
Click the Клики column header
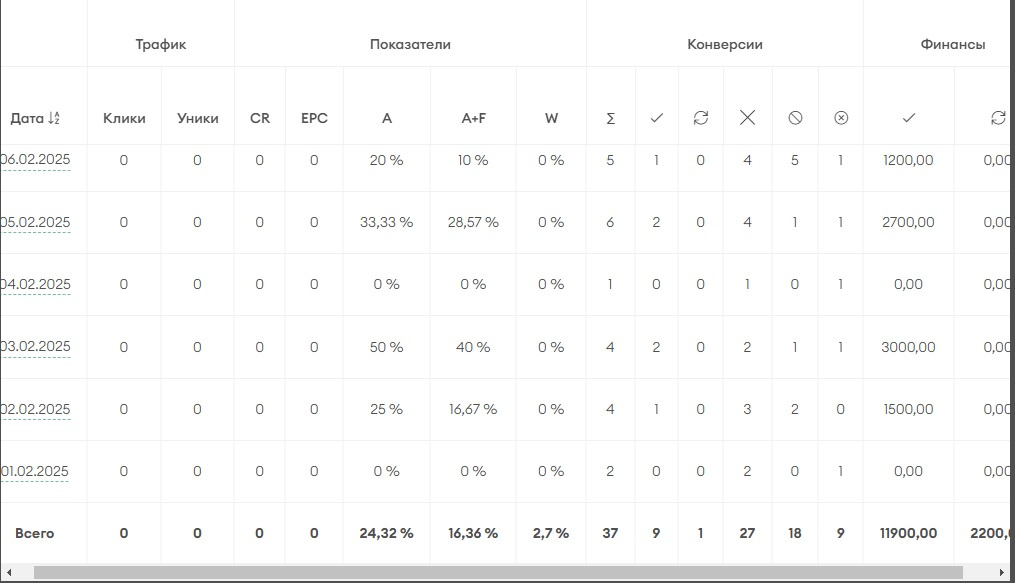[124, 118]
